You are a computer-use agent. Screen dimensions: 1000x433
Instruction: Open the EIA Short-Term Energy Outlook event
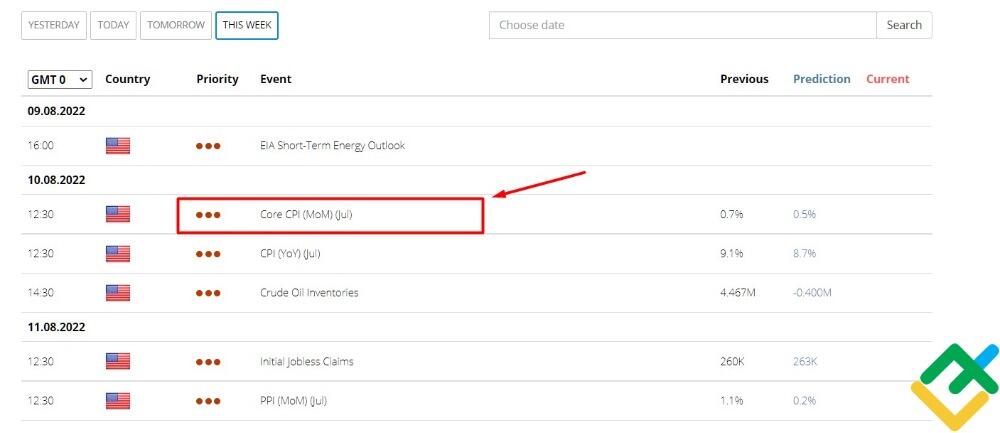point(332,146)
